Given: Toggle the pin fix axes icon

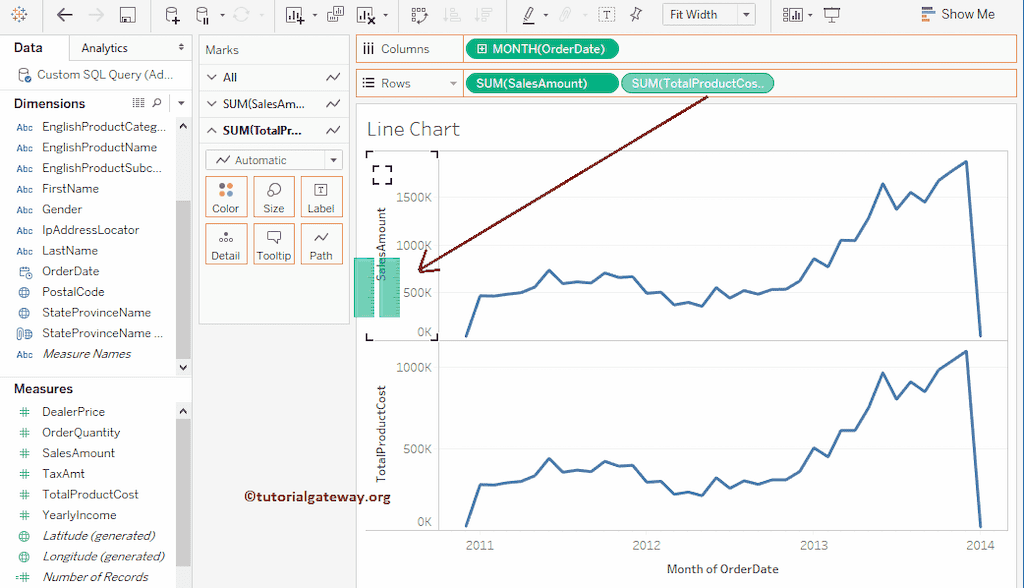Looking at the screenshot, I should point(636,15).
